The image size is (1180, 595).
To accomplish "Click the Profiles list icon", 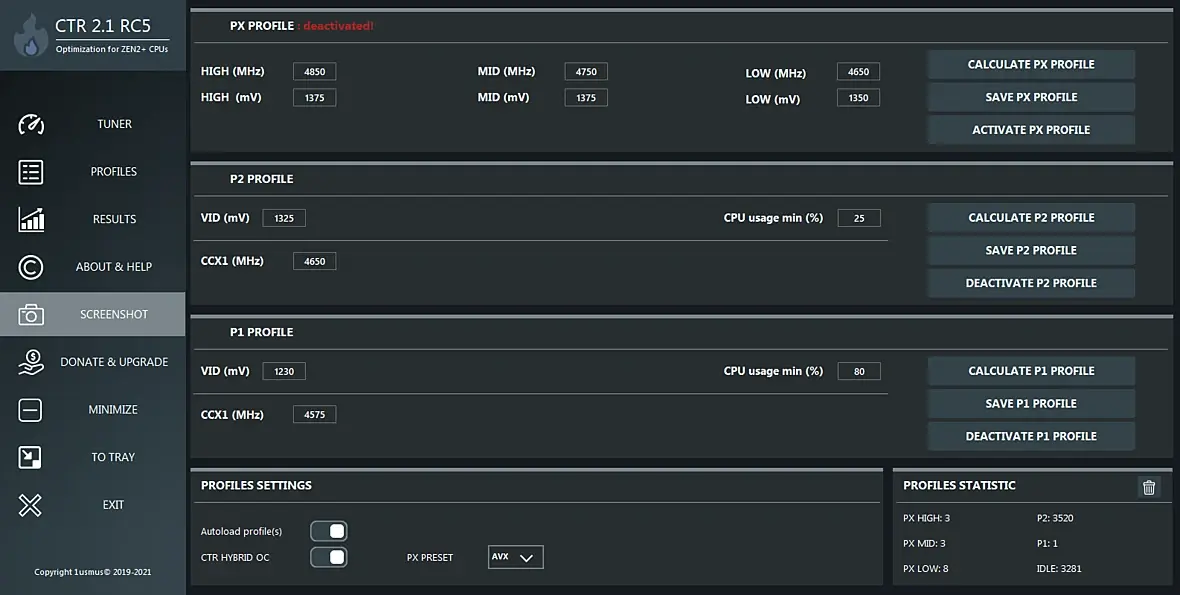I will point(31,172).
